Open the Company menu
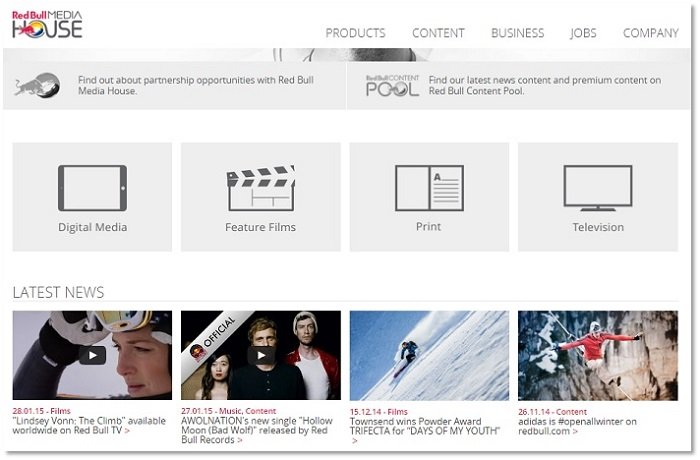Screen dimensions: 700x460 pos(651,33)
